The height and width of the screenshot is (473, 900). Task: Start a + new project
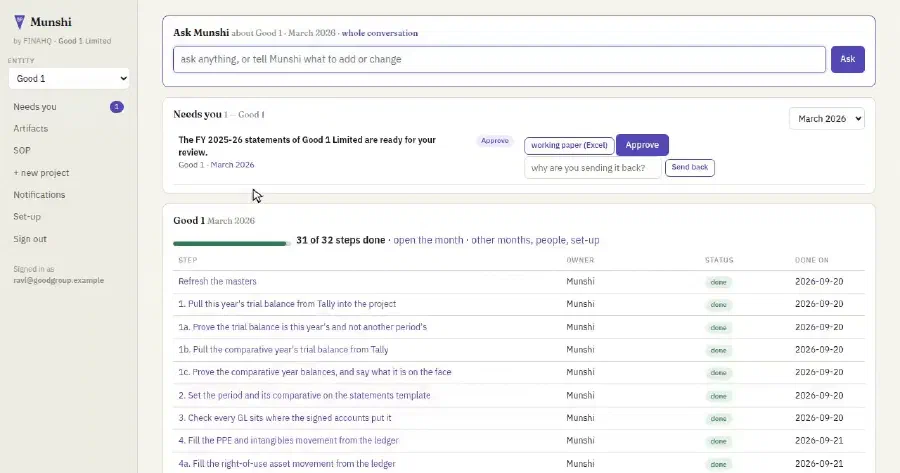[x=41, y=173]
